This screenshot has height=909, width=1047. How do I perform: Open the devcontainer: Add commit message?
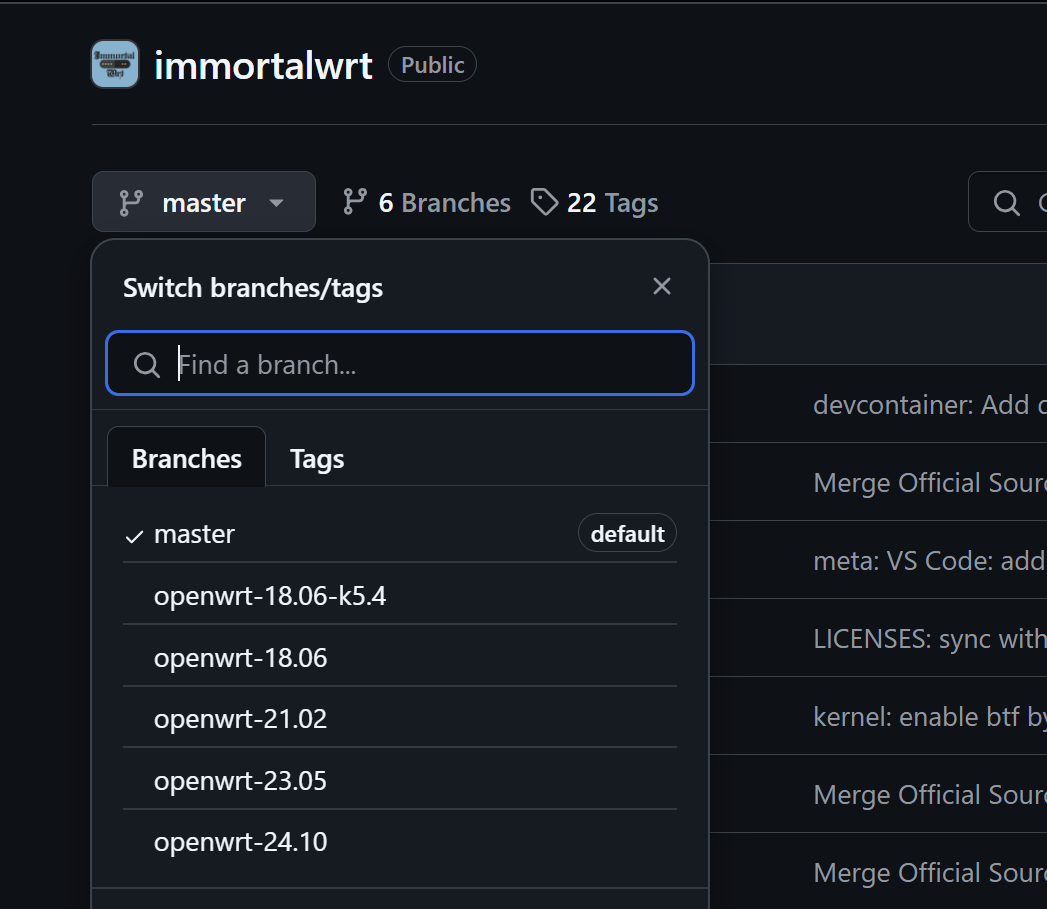(929, 405)
